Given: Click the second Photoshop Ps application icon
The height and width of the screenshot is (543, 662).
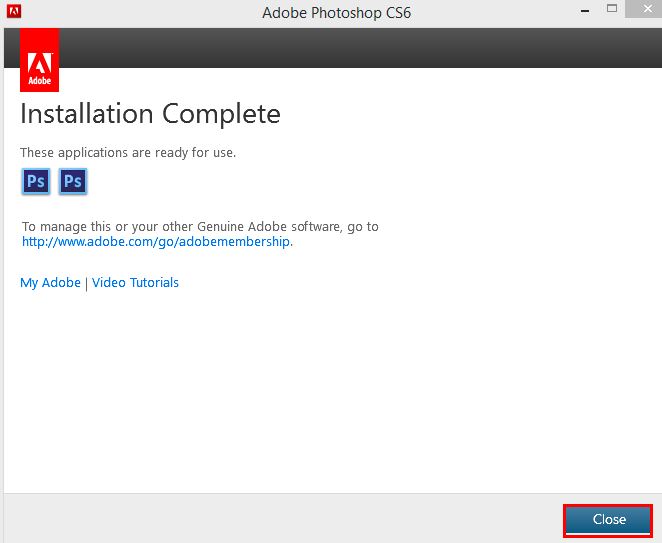Looking at the screenshot, I should (x=73, y=182).
